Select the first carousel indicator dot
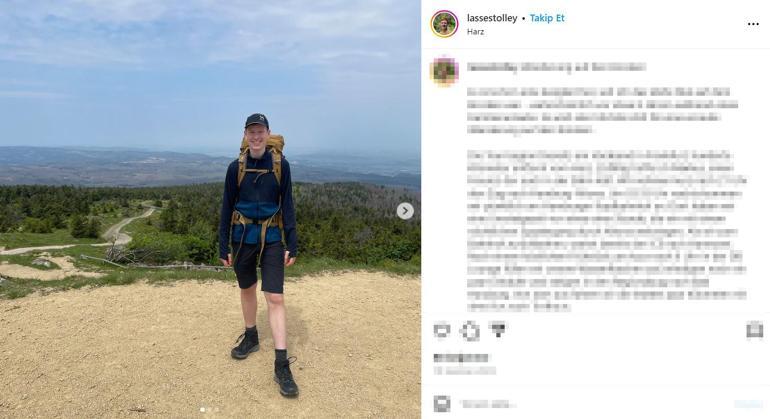Screen dimensions: 770x419 tap(203, 410)
